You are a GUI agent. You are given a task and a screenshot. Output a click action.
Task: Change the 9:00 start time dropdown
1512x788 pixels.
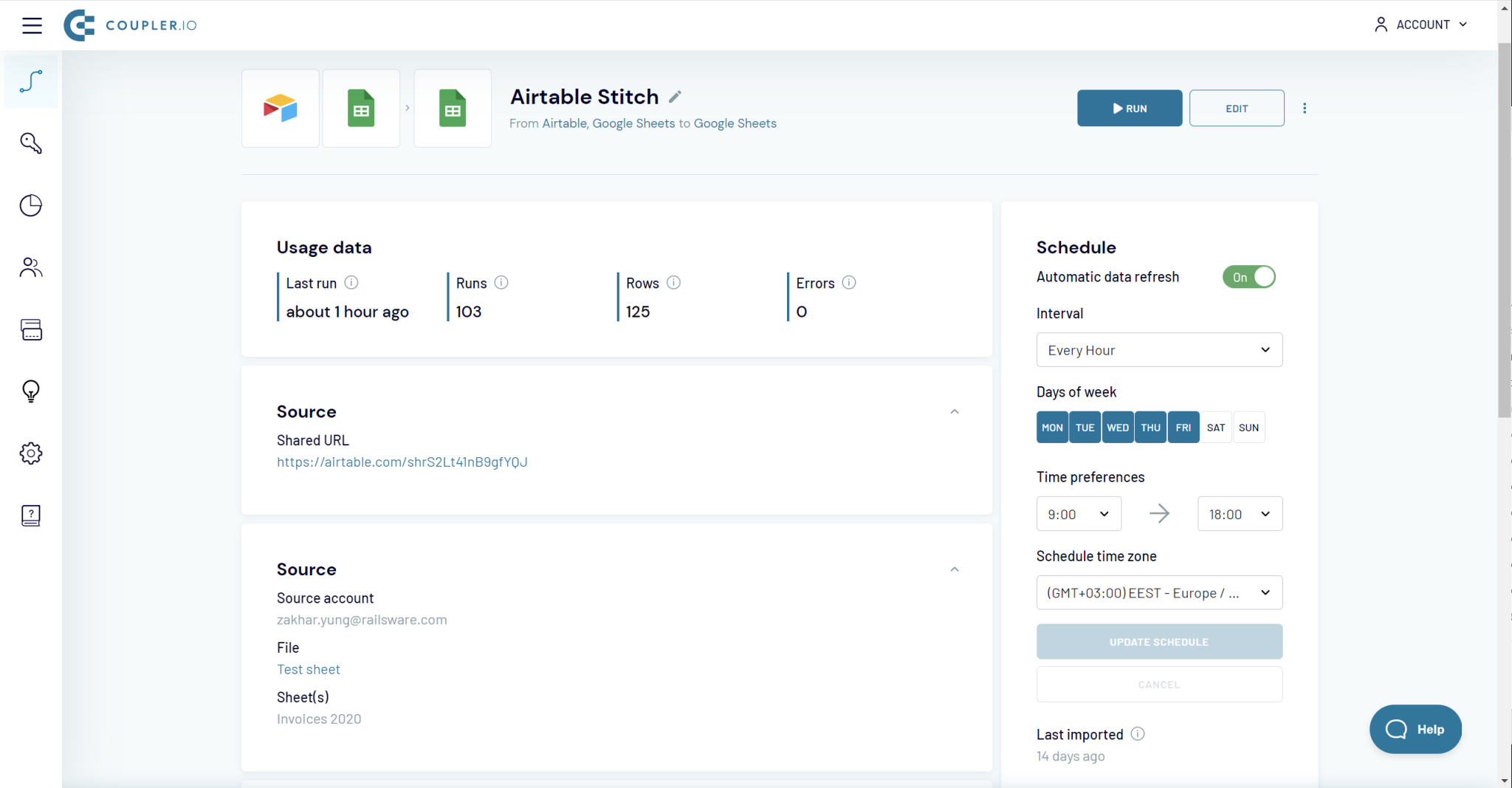(1078, 513)
